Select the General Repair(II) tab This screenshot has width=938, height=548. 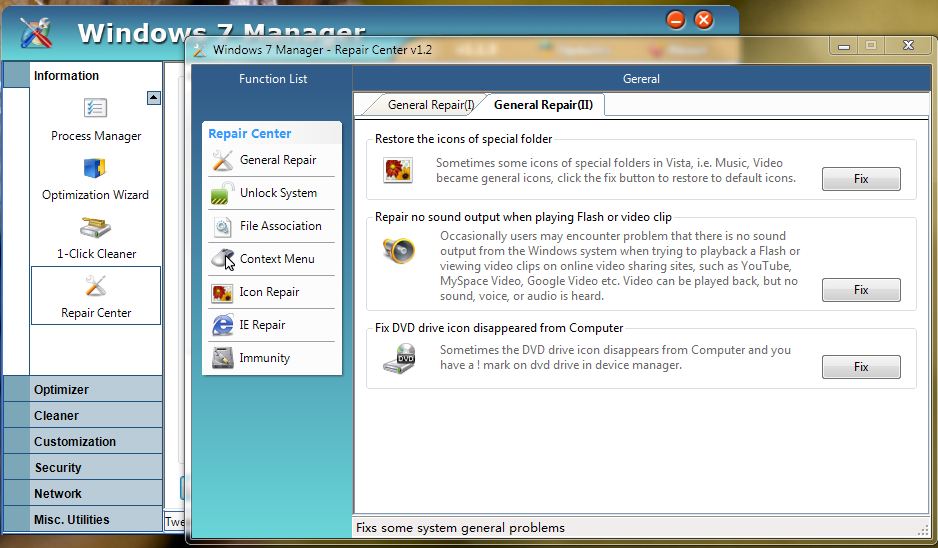543,105
